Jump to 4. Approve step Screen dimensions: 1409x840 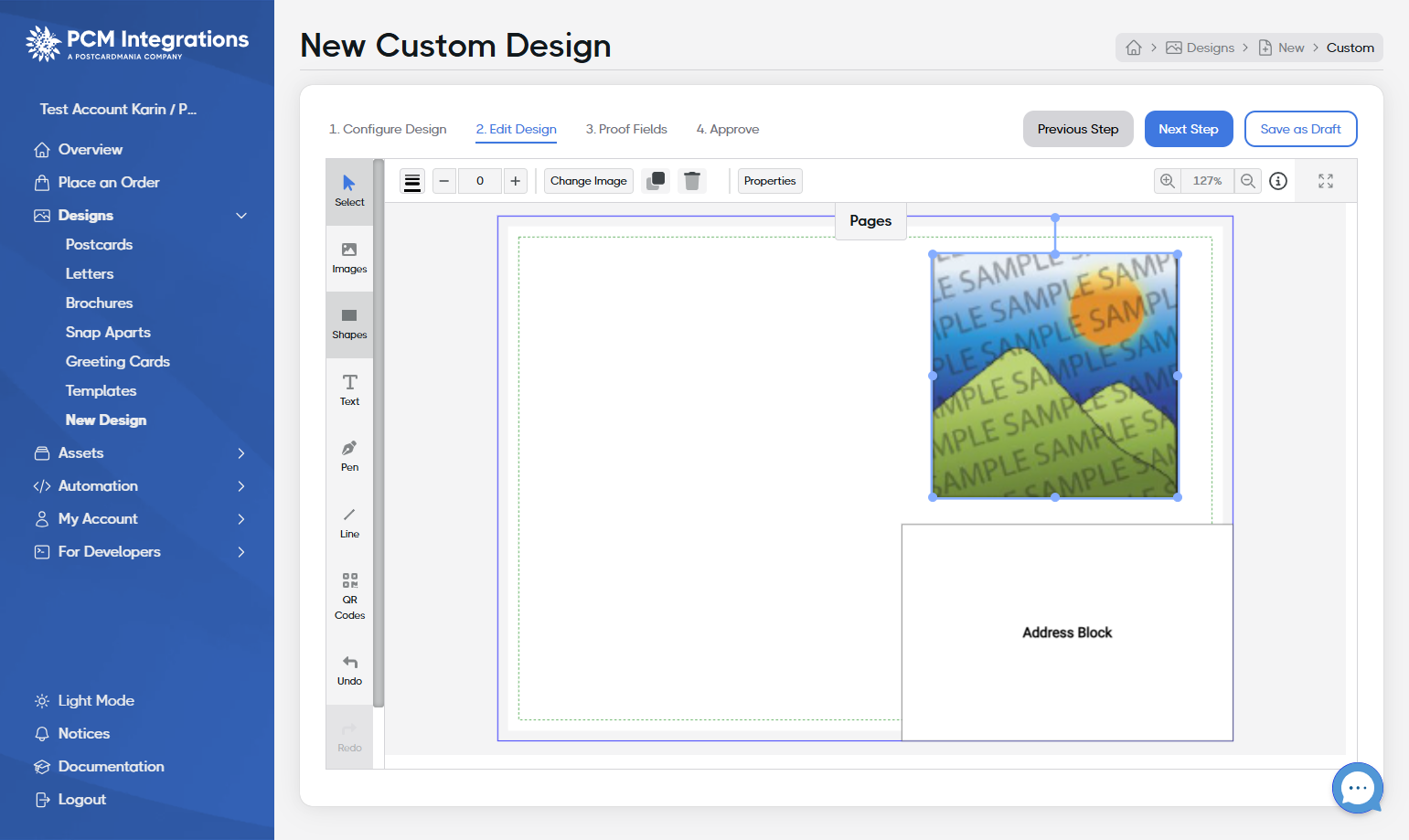pos(728,129)
